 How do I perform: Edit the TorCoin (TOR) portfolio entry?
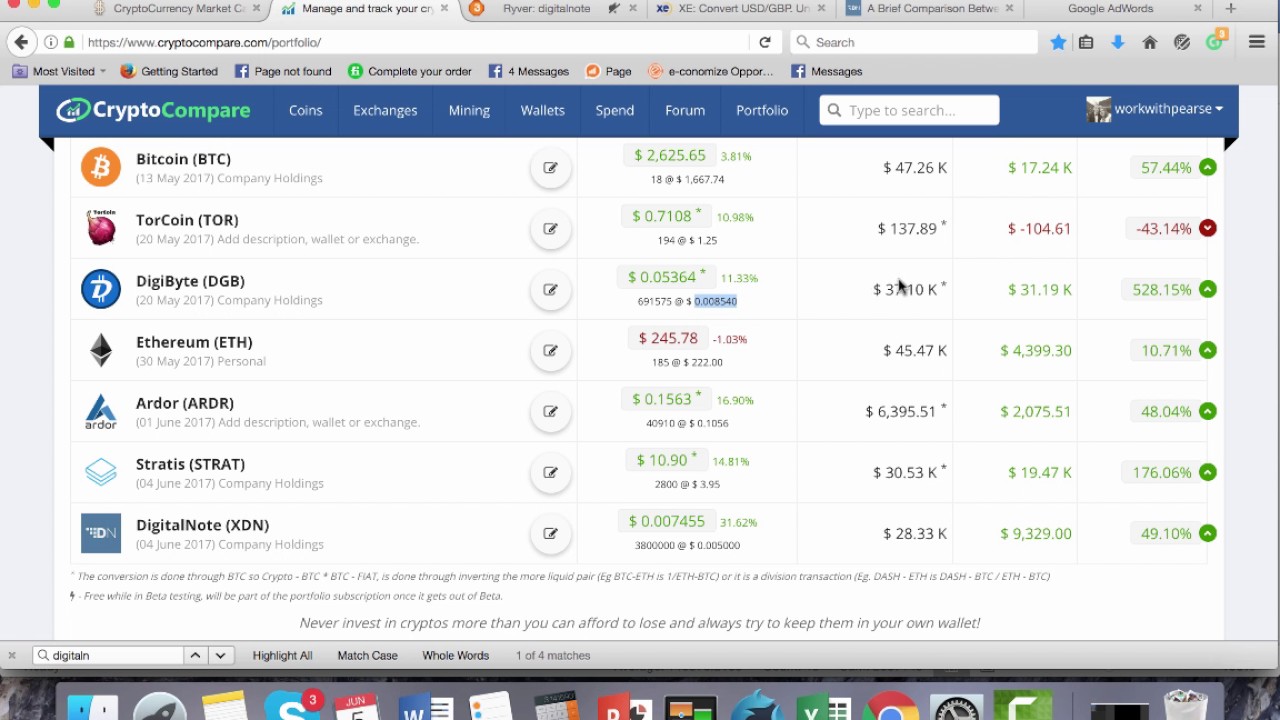coord(550,229)
